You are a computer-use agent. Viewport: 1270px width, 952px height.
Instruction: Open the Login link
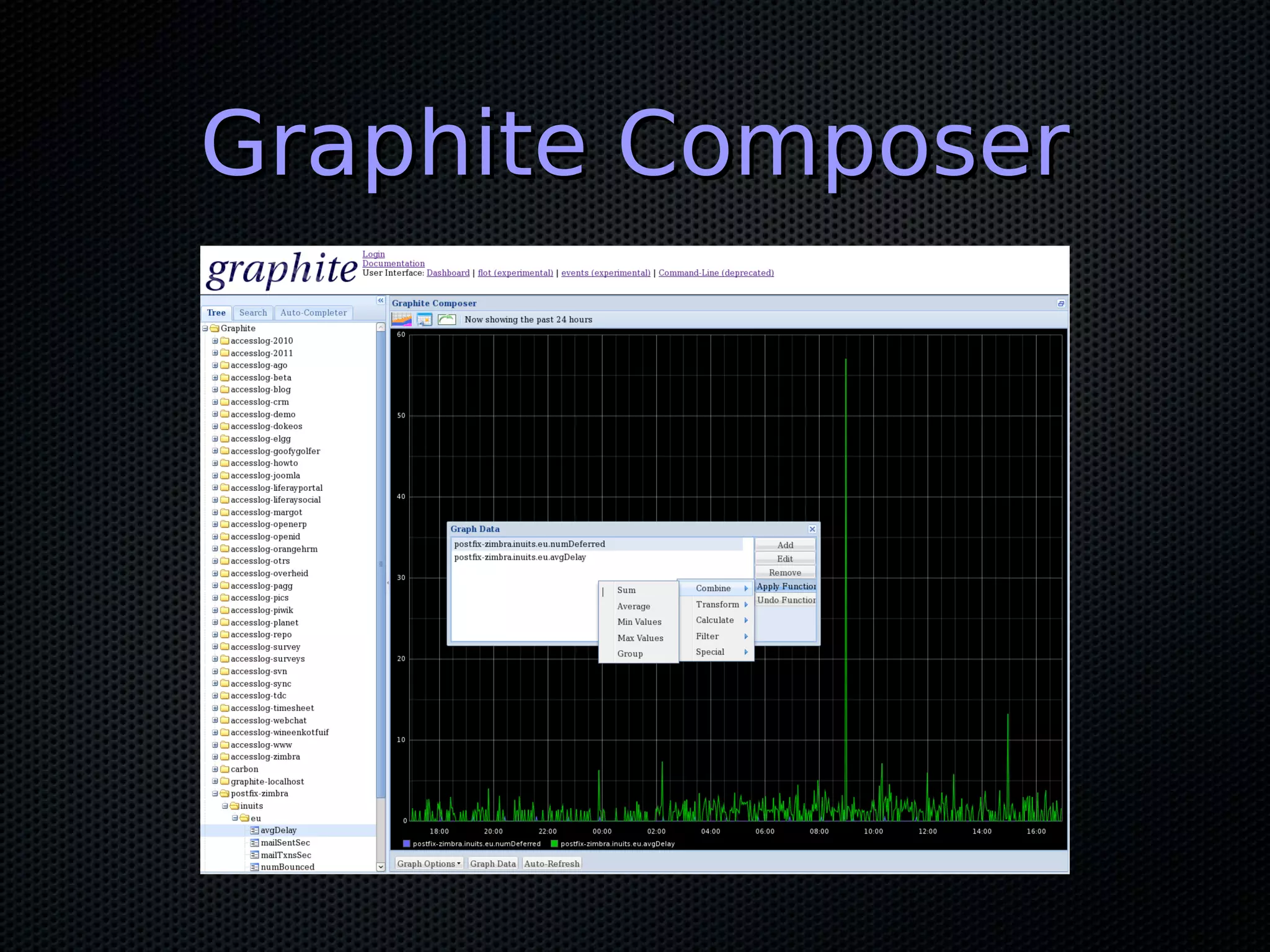pos(373,254)
